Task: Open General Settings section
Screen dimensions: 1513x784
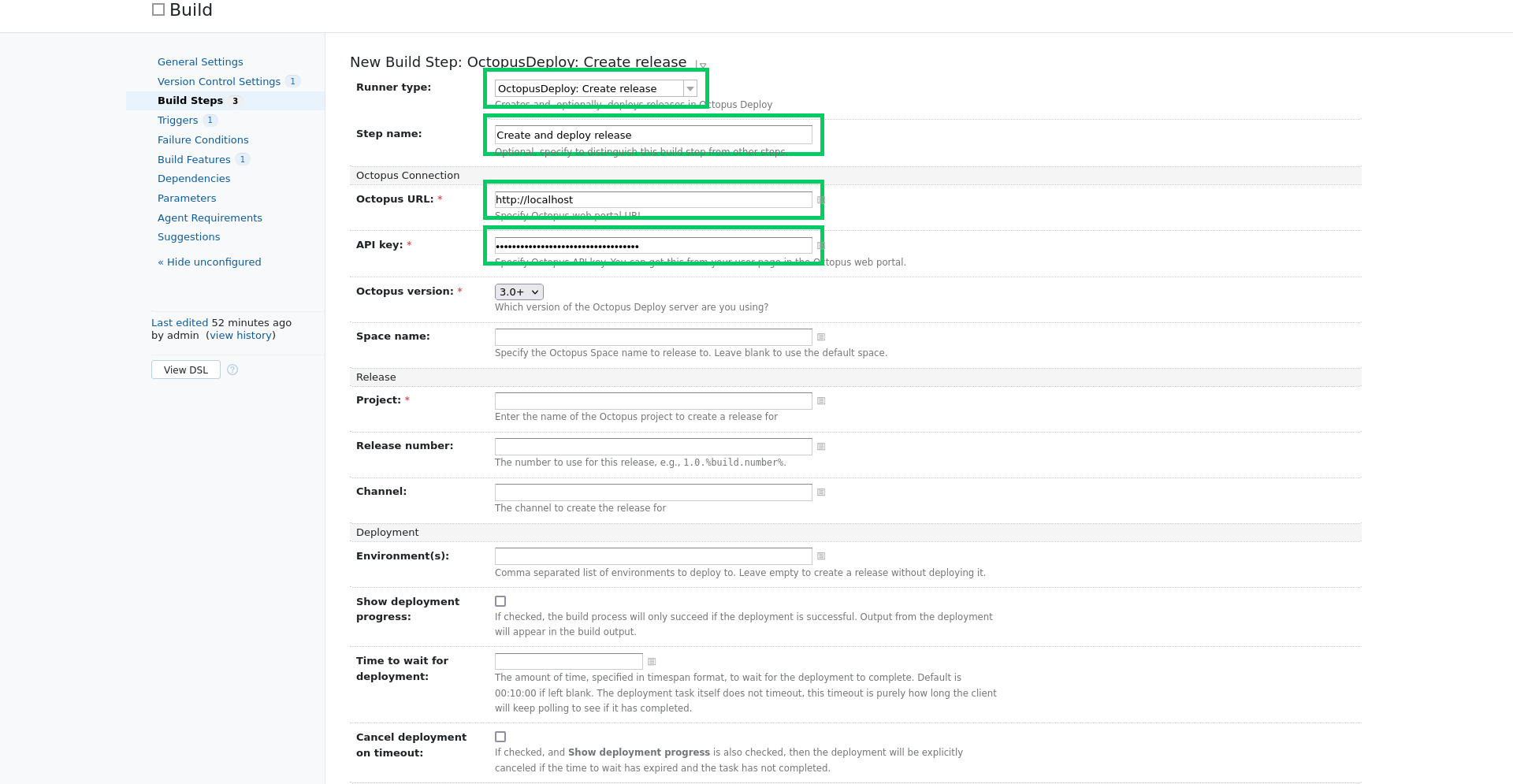Action: (200, 61)
